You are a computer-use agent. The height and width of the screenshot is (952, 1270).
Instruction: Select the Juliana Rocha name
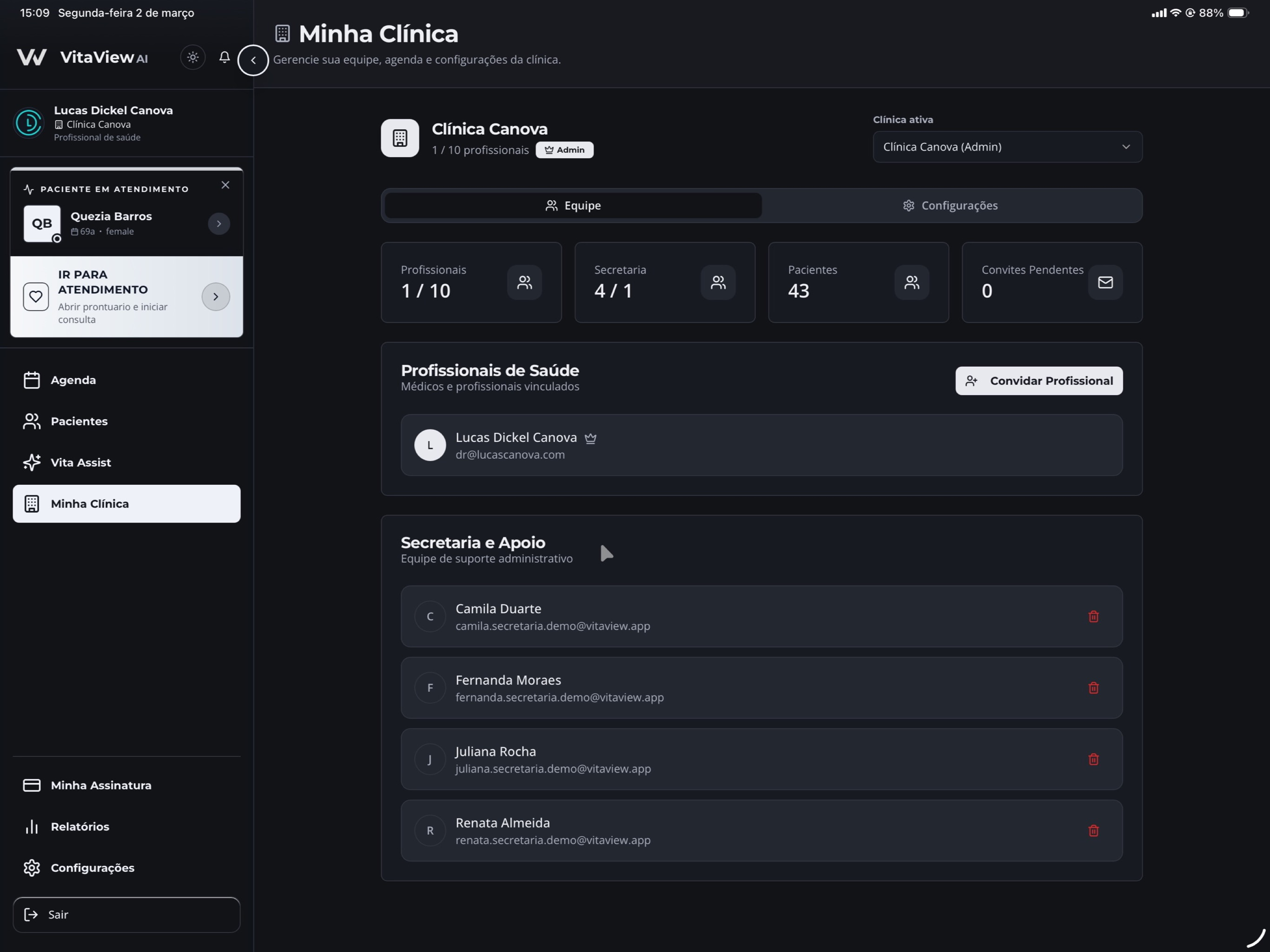tap(496, 752)
